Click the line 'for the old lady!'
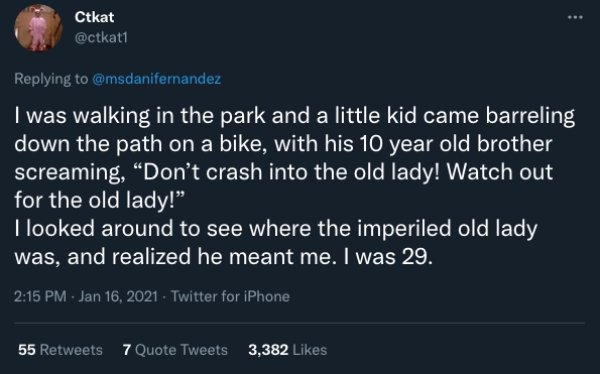This screenshot has height=374, width=600. (100, 200)
